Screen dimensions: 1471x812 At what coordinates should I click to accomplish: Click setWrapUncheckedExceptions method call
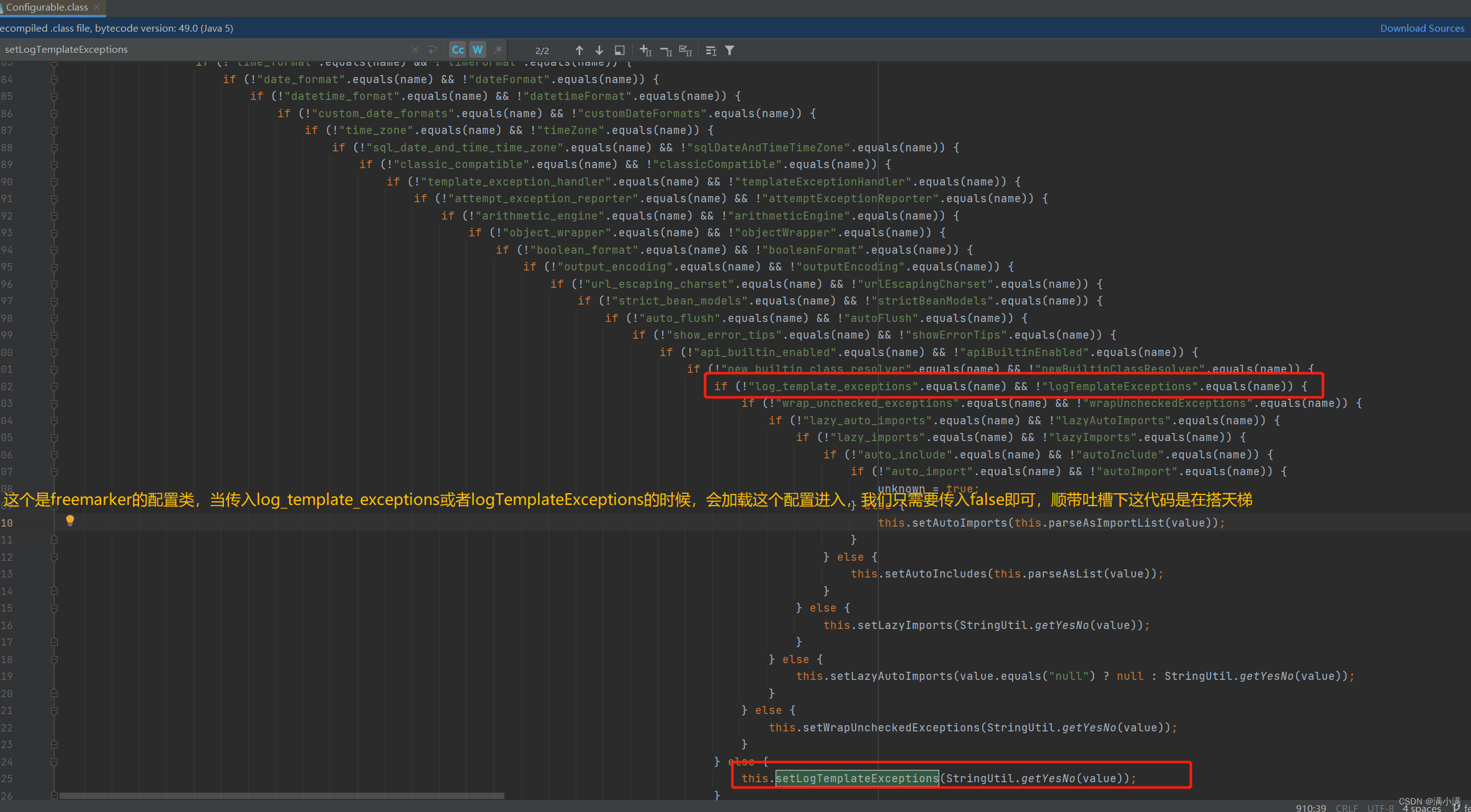pos(892,728)
